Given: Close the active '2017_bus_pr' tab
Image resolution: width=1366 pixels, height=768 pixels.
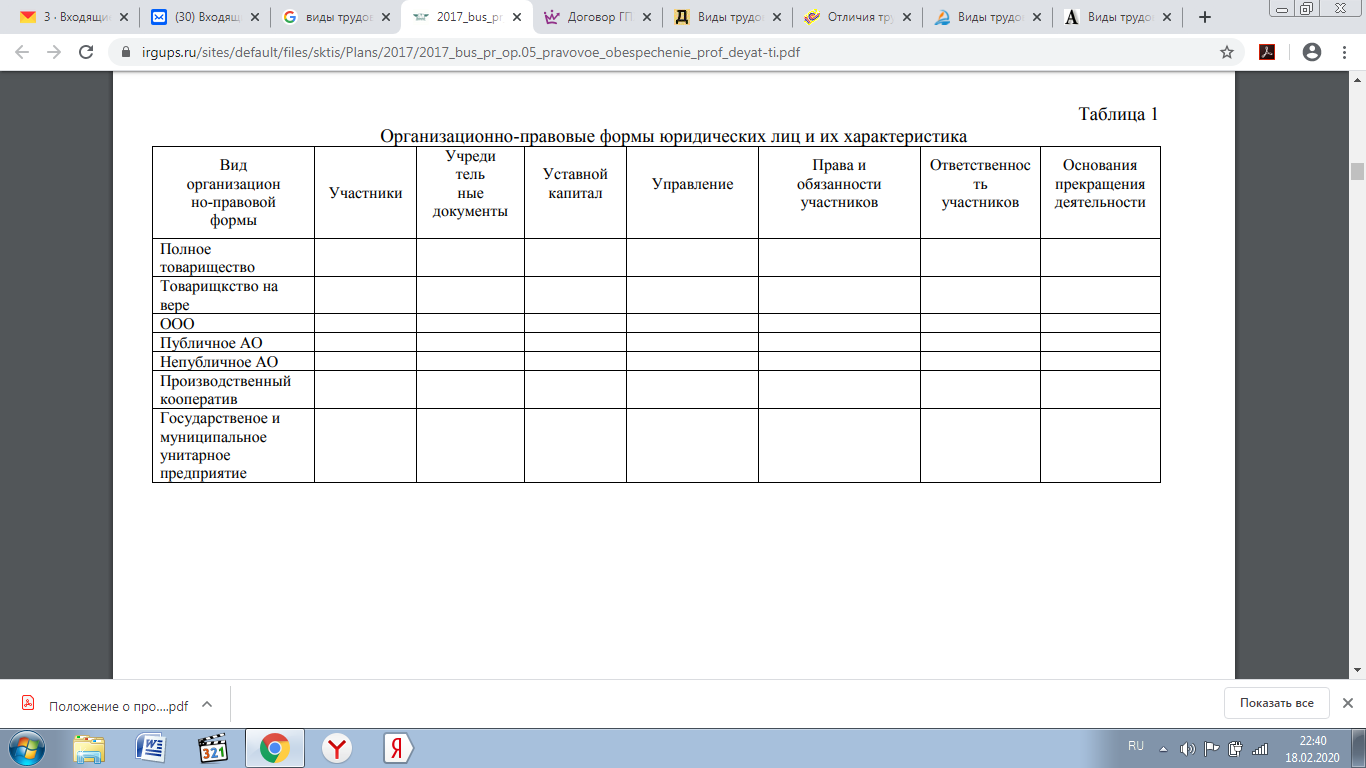Looking at the screenshot, I should click(x=515, y=17).
